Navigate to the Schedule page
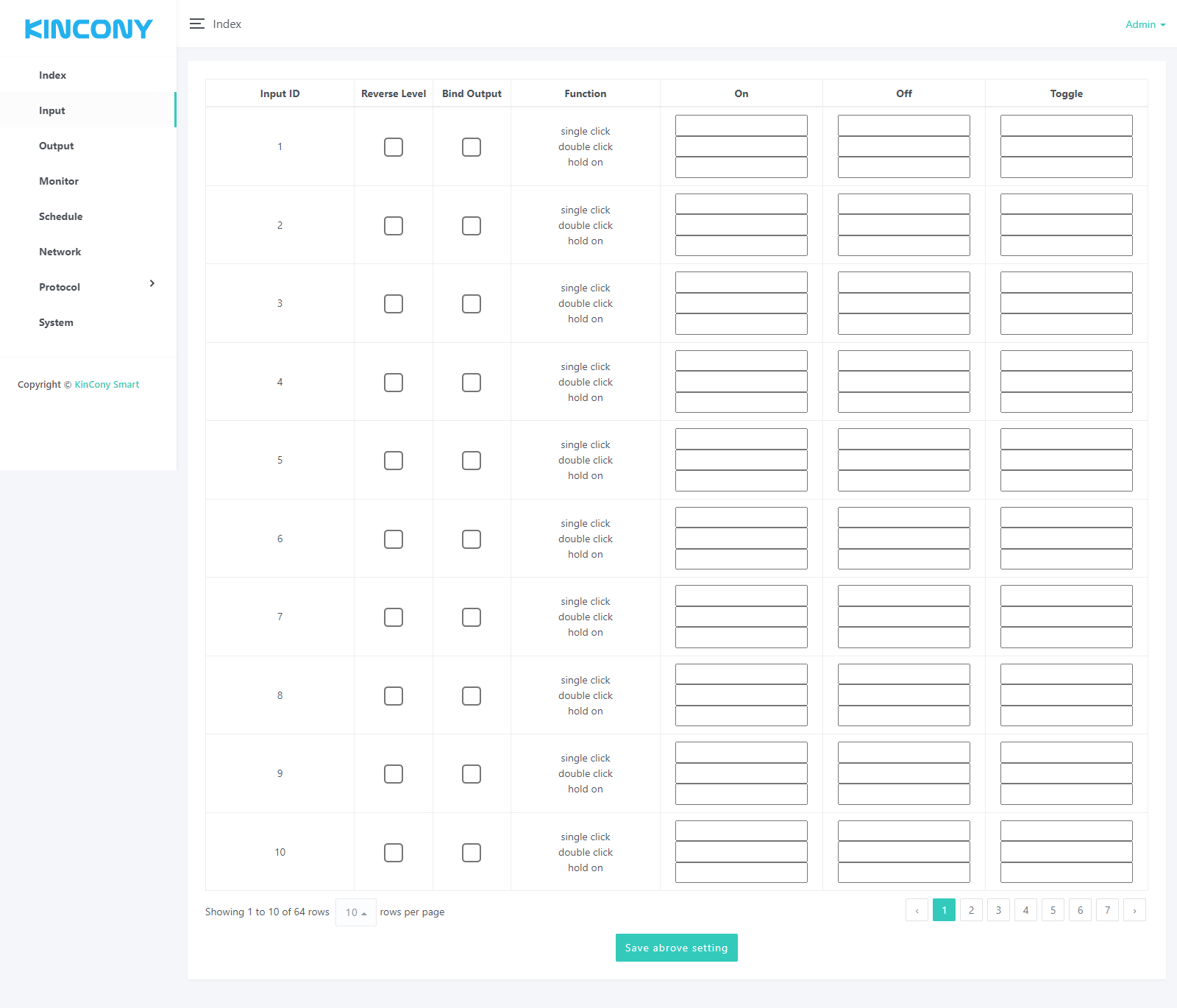Screen dimensions: 1177x1008 coord(60,216)
